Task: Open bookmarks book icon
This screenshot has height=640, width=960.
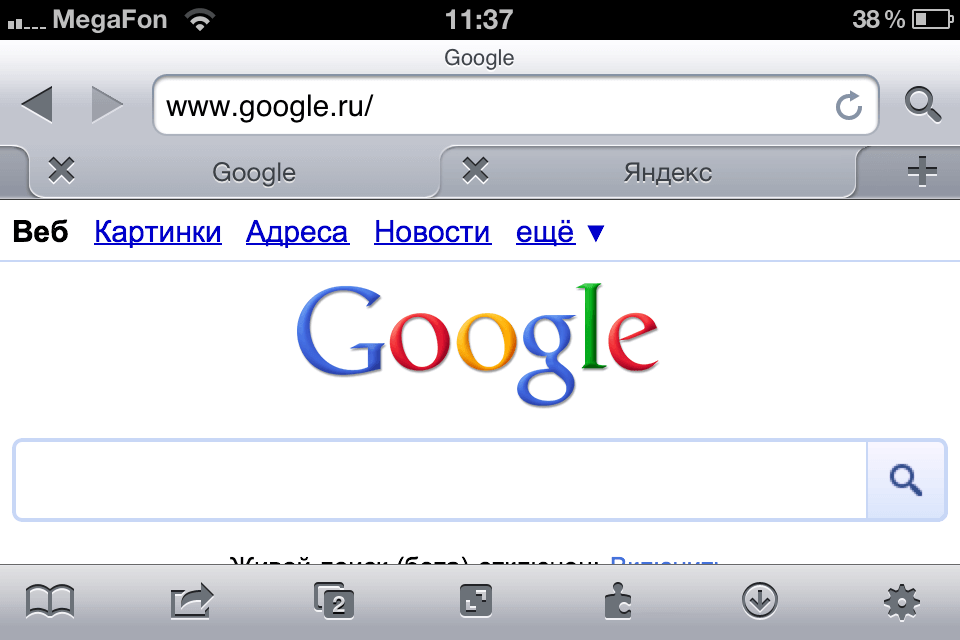Action: point(50,601)
